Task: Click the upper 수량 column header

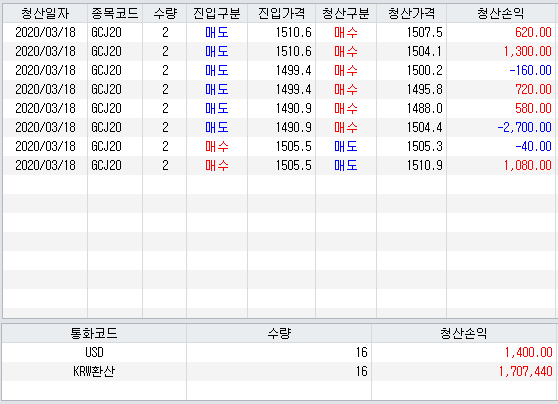Action: 164,14
